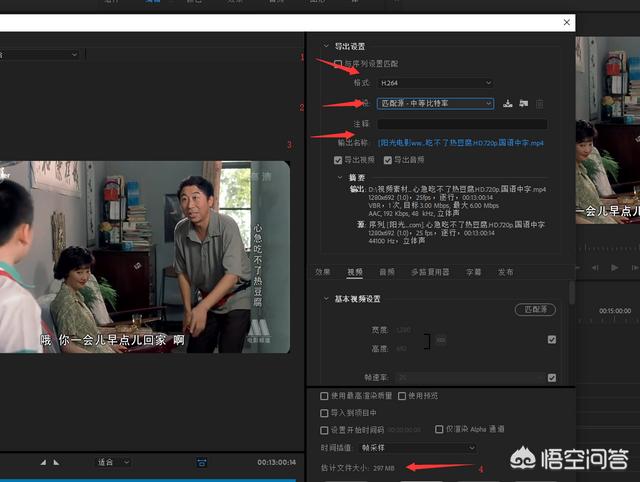The image size is (640, 482).
Task: Click the blue output file name link
Action: click(461, 143)
